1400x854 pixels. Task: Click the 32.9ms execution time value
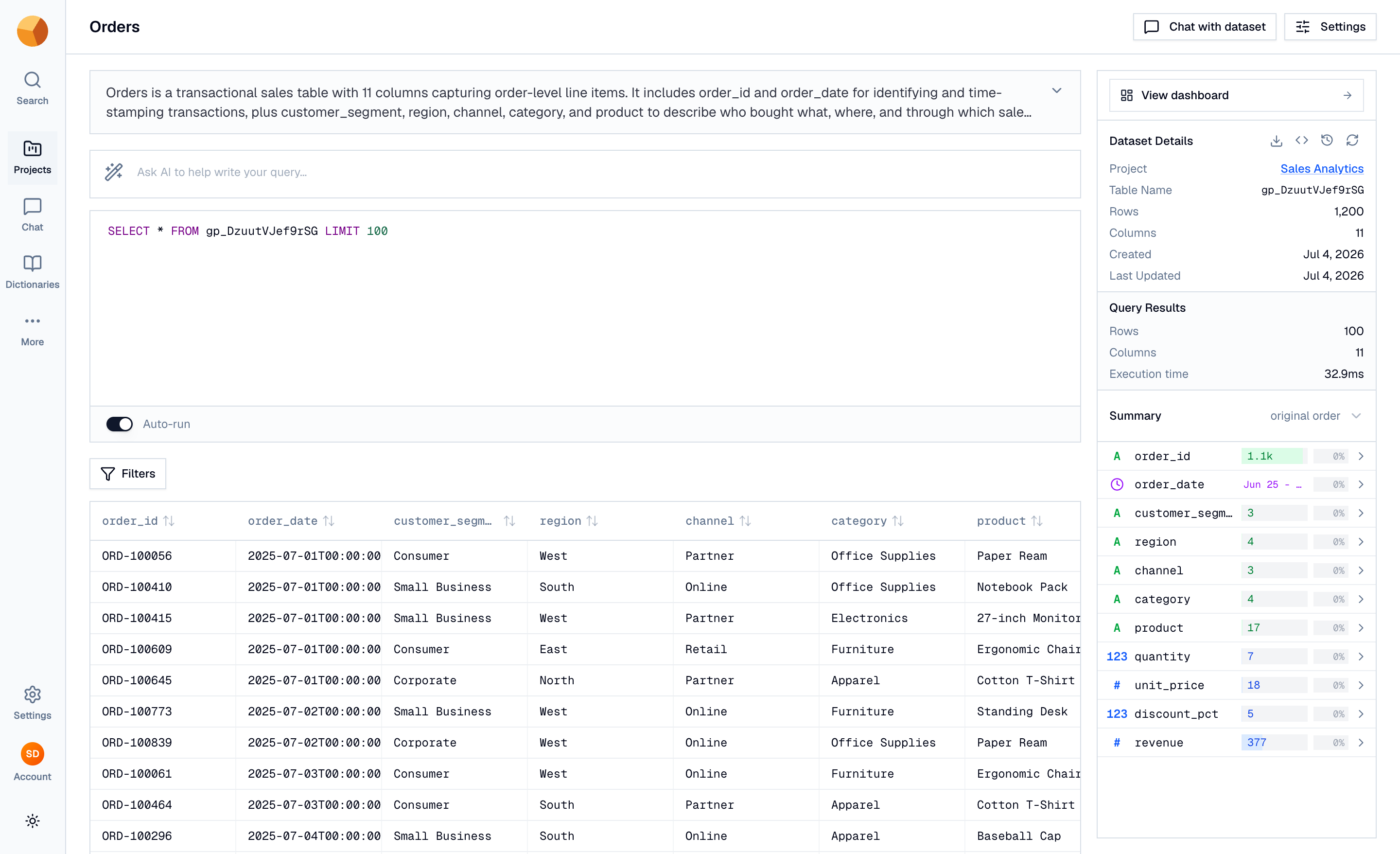coord(1344,374)
